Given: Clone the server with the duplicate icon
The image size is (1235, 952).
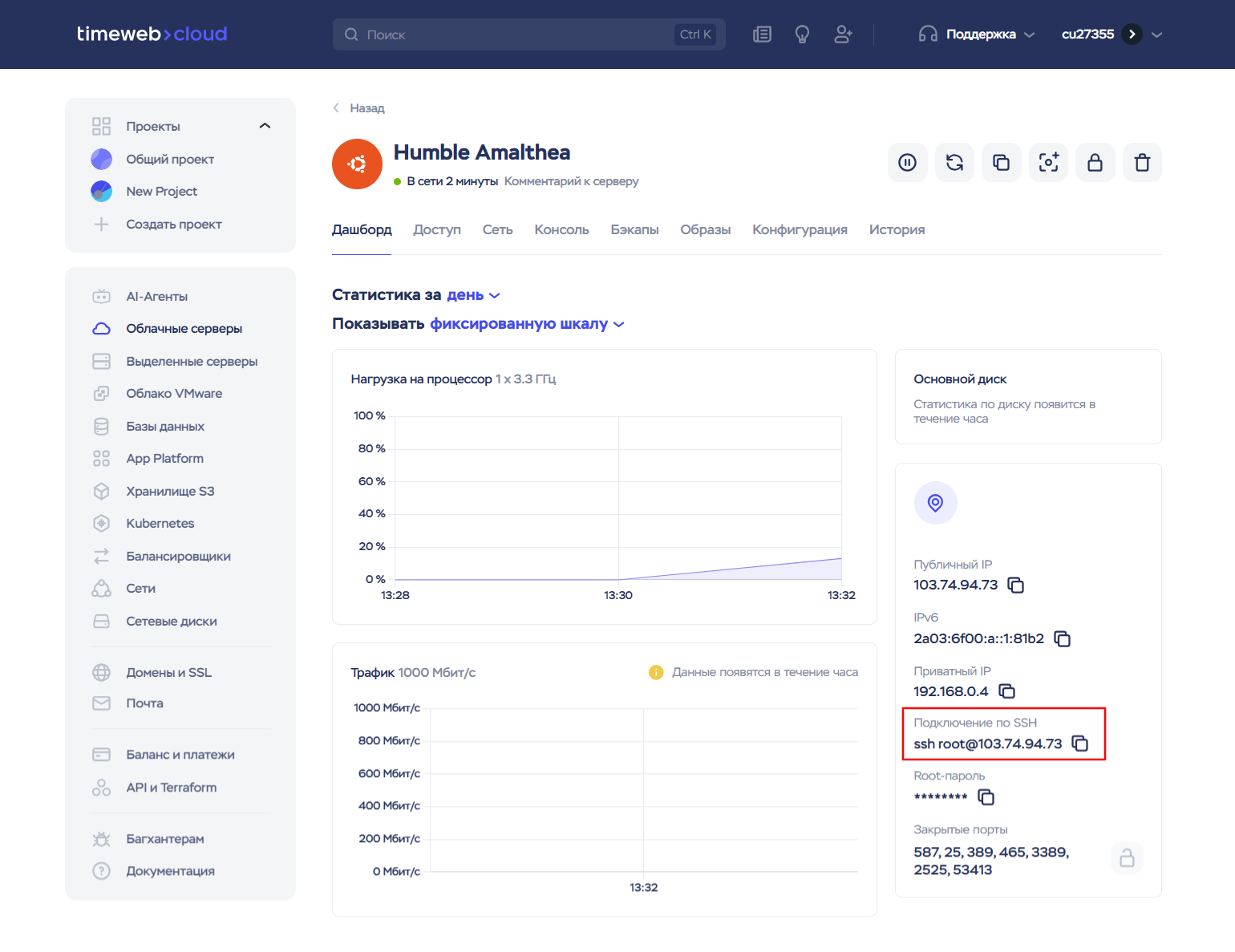Looking at the screenshot, I should 1001,163.
